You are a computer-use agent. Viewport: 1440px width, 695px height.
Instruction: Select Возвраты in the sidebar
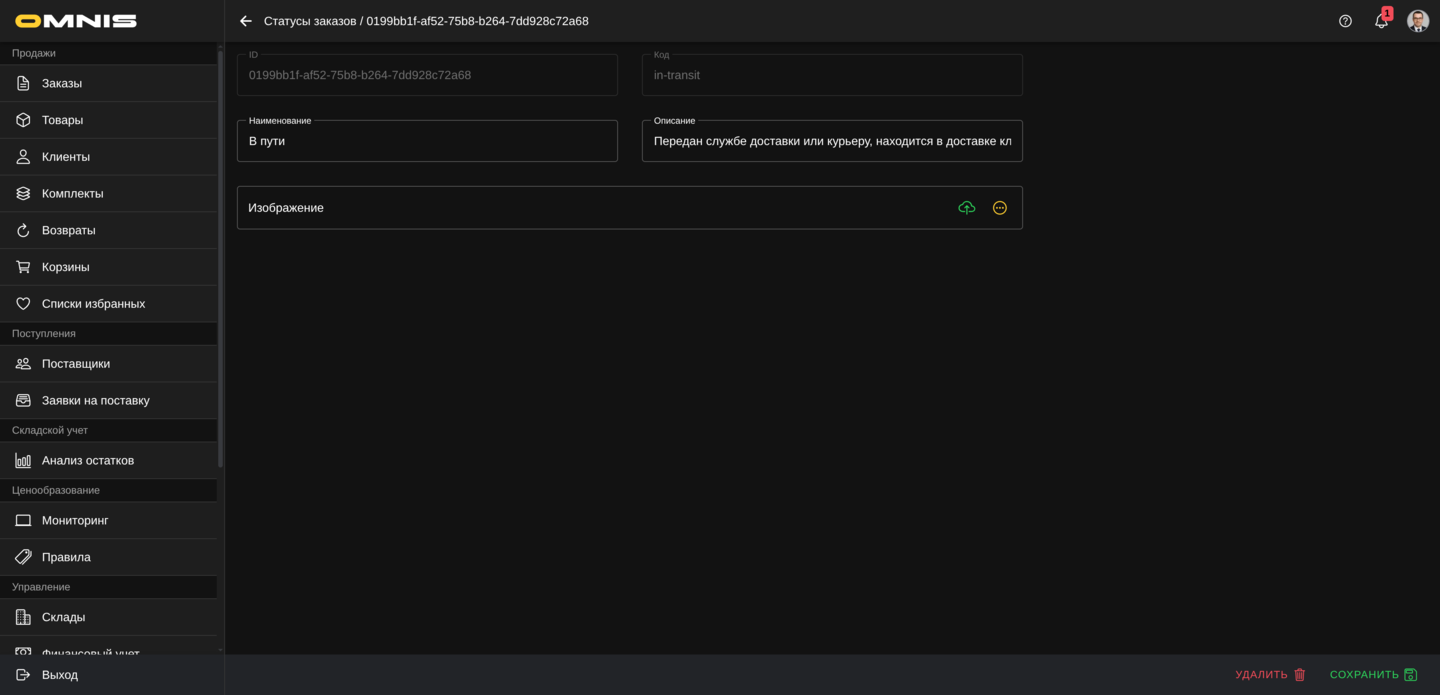coord(68,230)
